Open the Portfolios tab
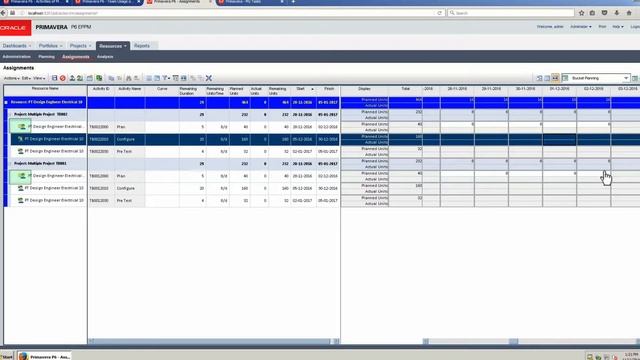The width and height of the screenshot is (640, 360). point(50,46)
